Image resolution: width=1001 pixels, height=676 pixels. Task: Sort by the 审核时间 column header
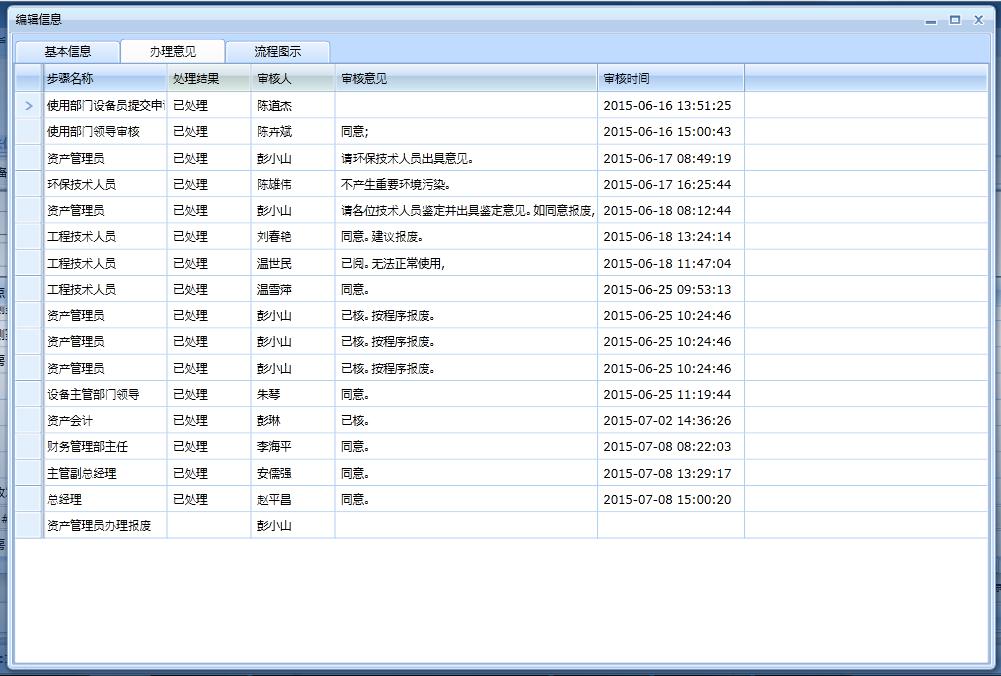point(670,78)
